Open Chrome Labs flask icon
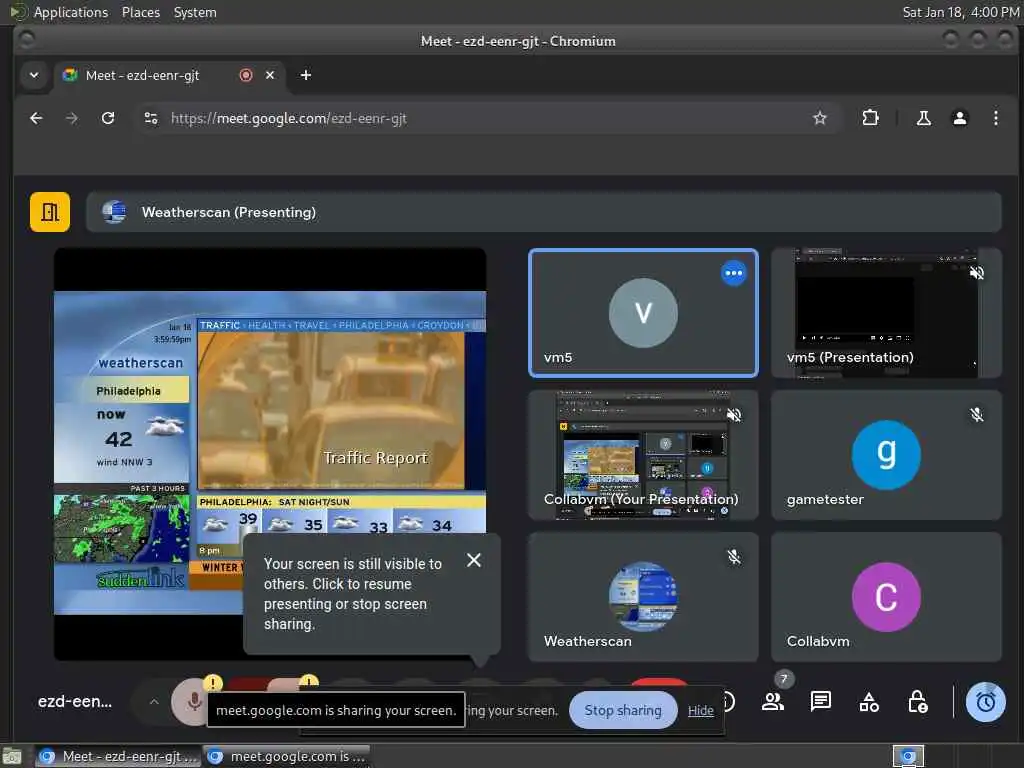The image size is (1024, 768). tap(923, 118)
